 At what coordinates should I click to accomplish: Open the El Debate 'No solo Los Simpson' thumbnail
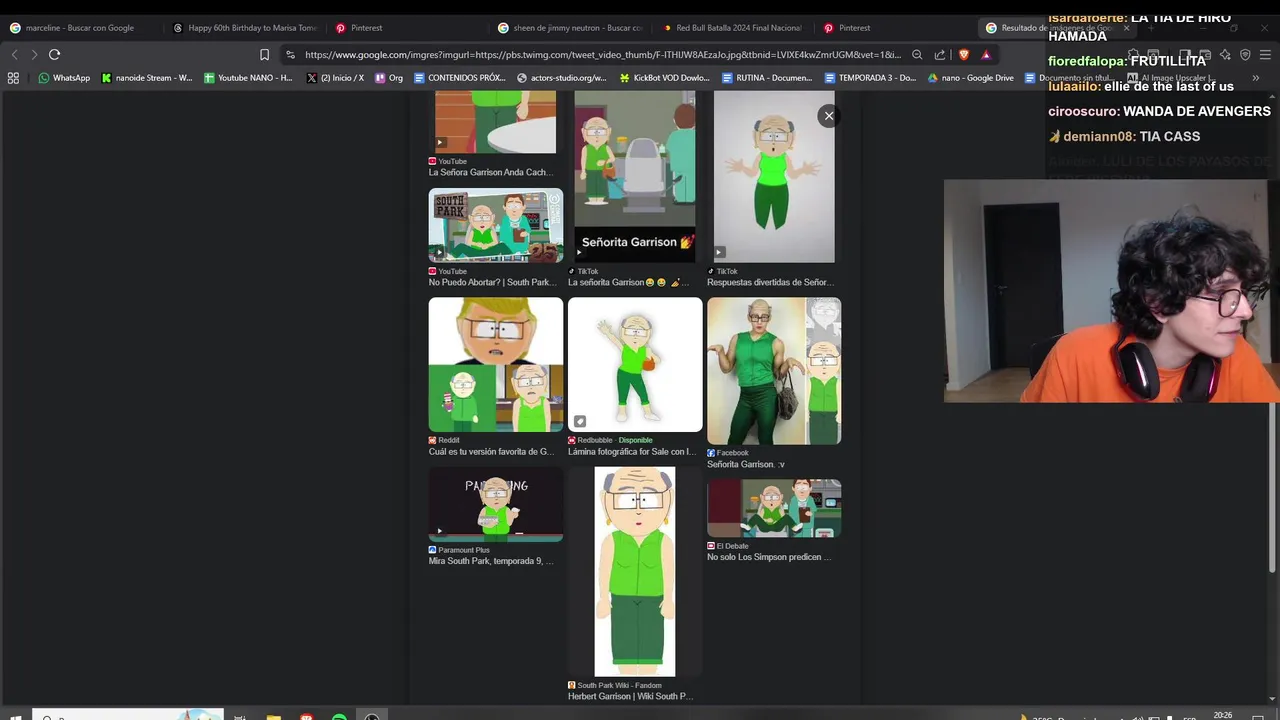(774, 508)
